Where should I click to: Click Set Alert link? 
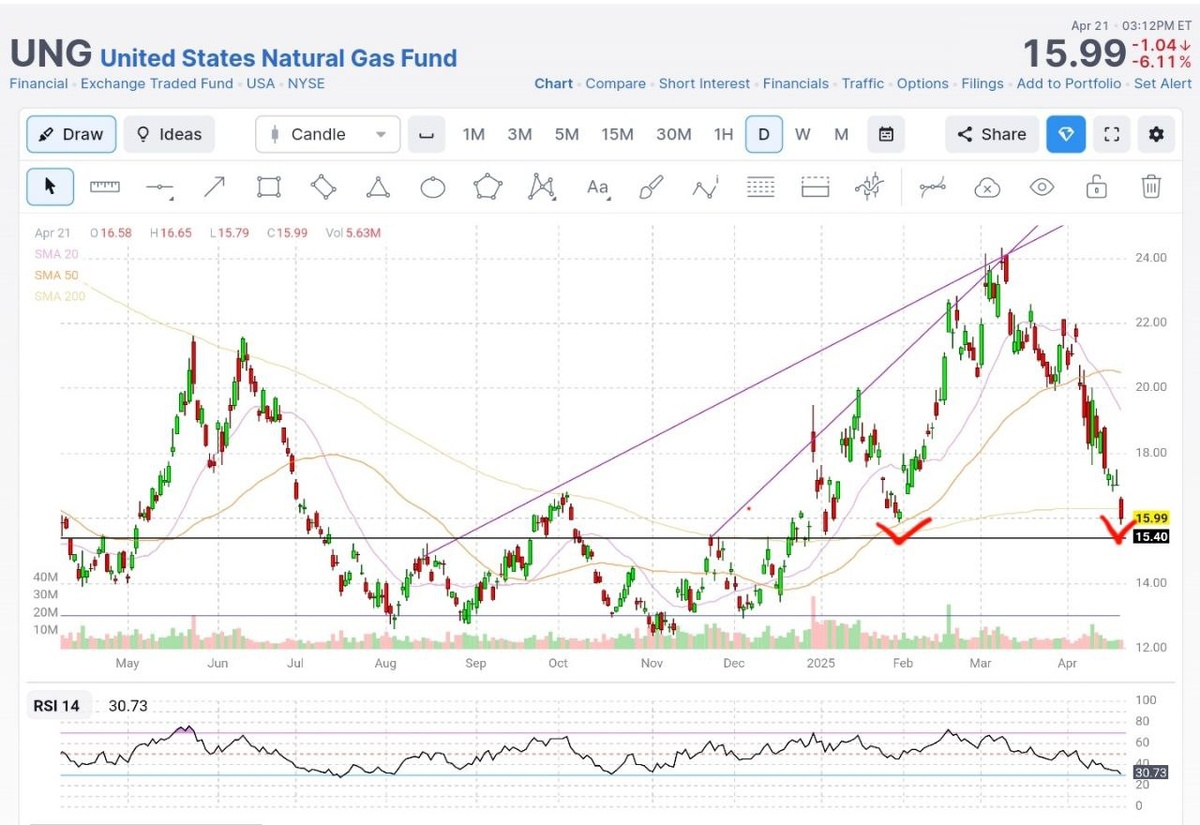[x=1163, y=84]
